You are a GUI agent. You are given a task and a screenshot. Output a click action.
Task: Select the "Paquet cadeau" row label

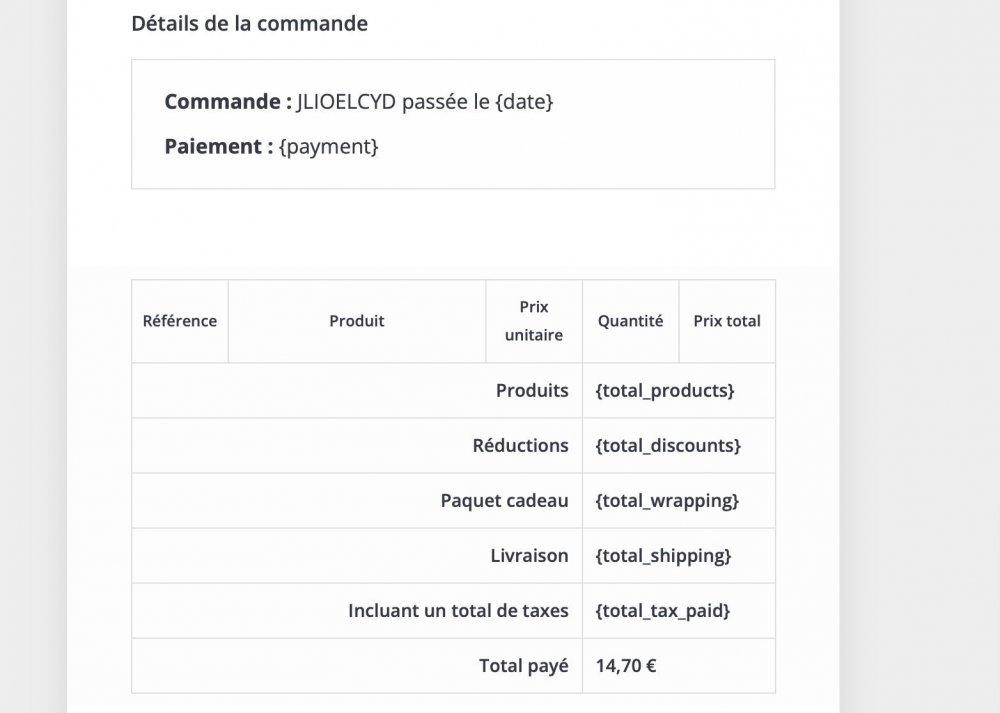(504, 501)
